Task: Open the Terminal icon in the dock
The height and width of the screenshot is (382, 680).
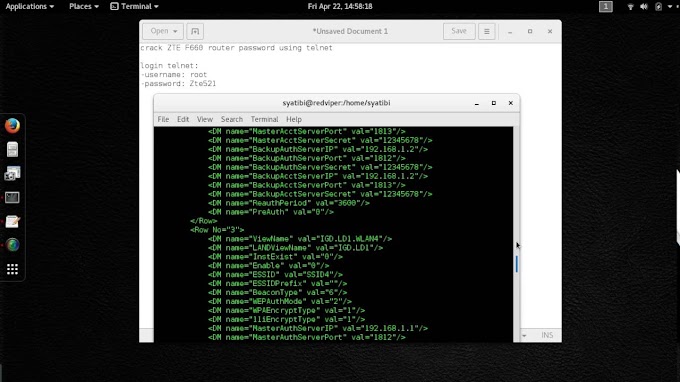Action: tap(12, 198)
